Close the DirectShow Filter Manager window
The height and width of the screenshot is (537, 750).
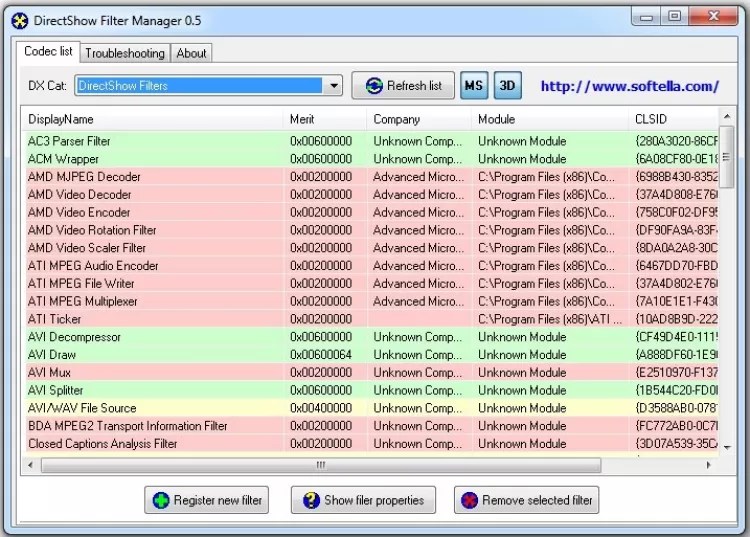click(x=713, y=16)
